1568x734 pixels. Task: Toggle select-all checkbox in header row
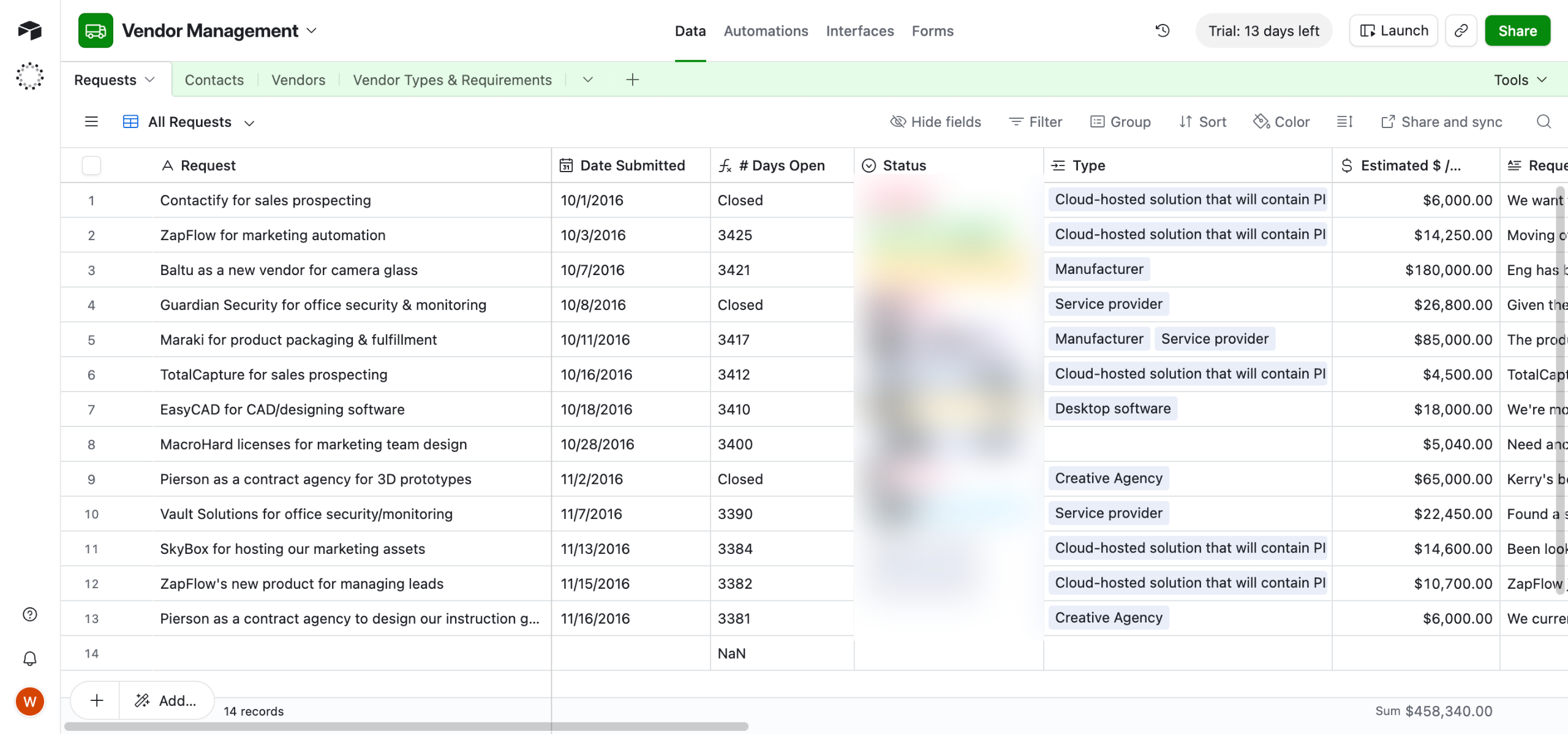[91, 165]
